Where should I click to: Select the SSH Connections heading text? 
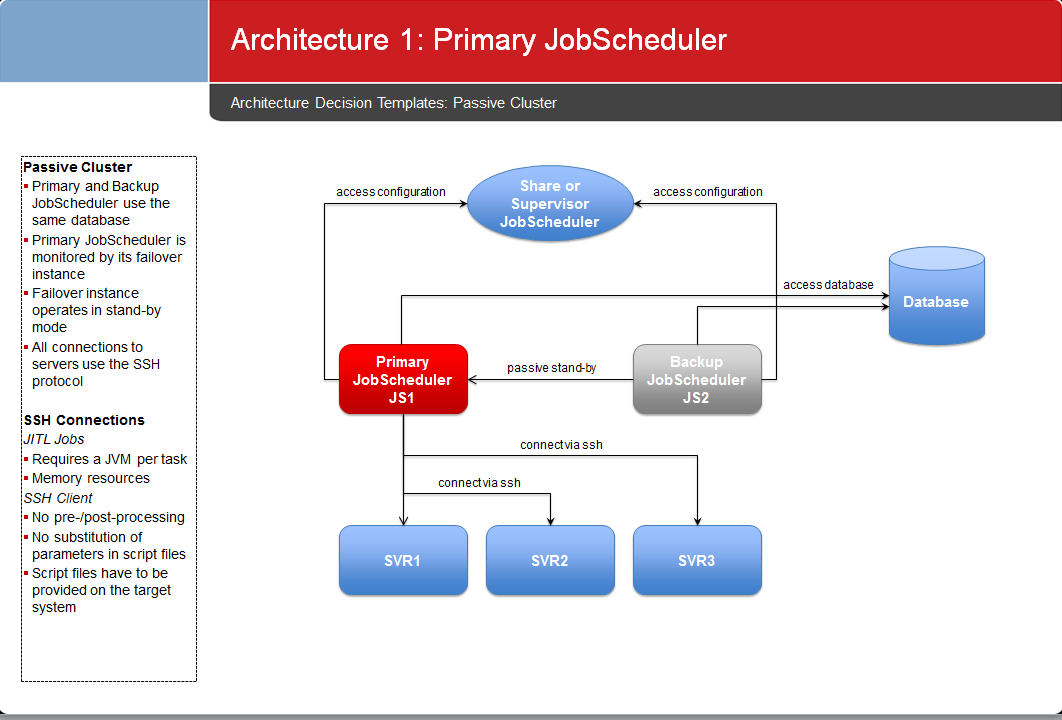tap(84, 420)
